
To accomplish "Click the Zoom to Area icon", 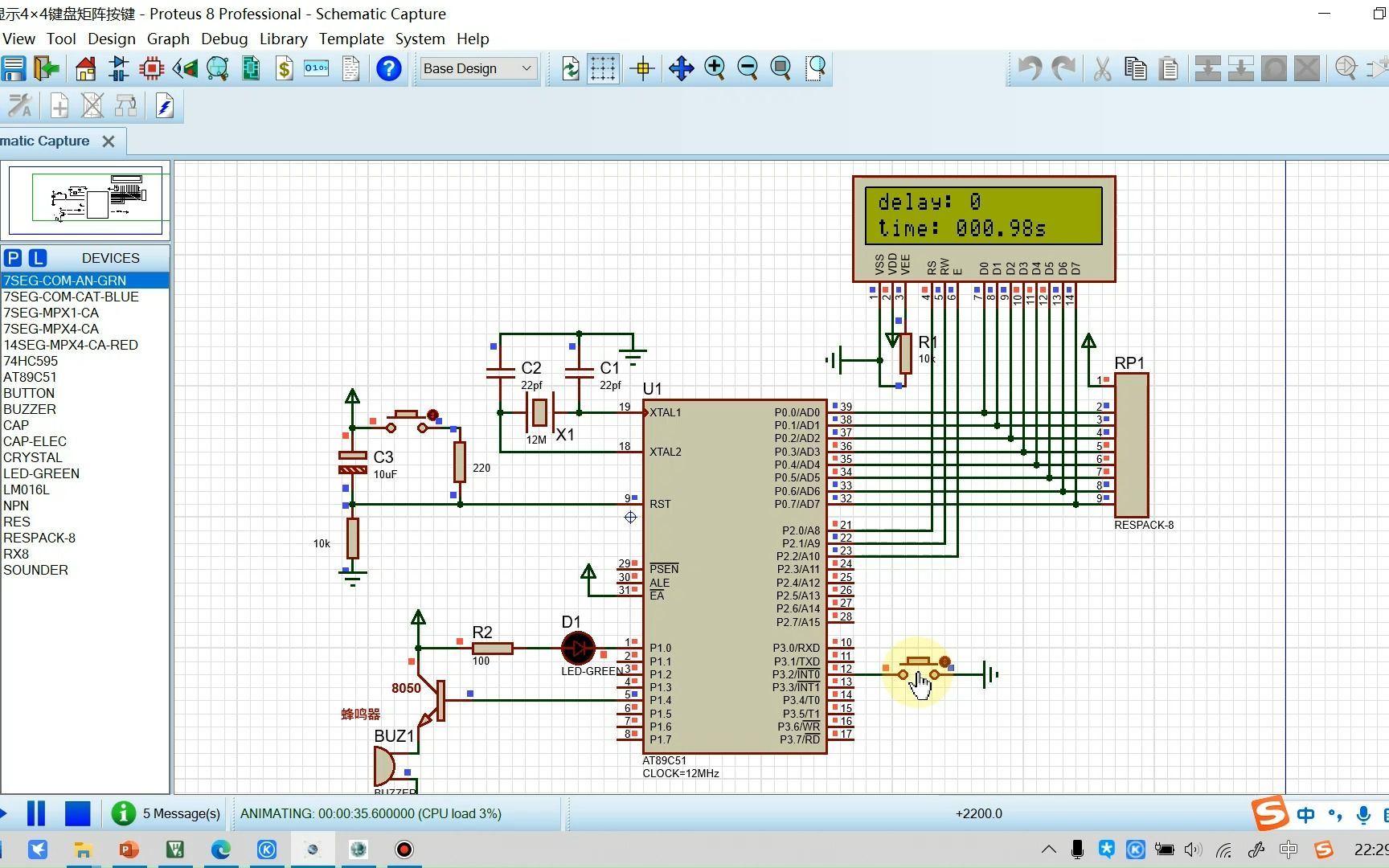I will tap(815, 68).
